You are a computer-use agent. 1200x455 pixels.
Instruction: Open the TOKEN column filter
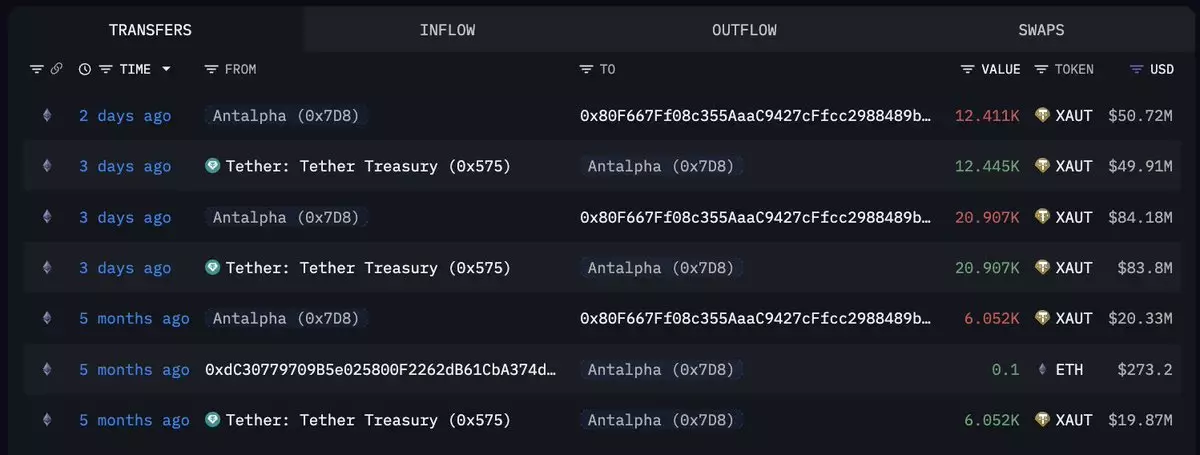coord(1041,69)
